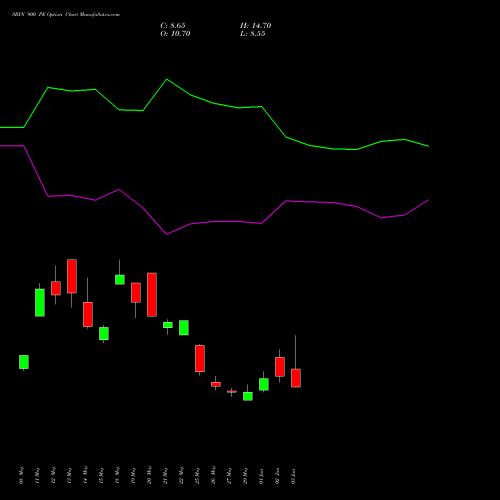This screenshot has width=500, height=500.
Task: Click the high value H: 14.70
Action: pyautogui.click(x=255, y=26)
